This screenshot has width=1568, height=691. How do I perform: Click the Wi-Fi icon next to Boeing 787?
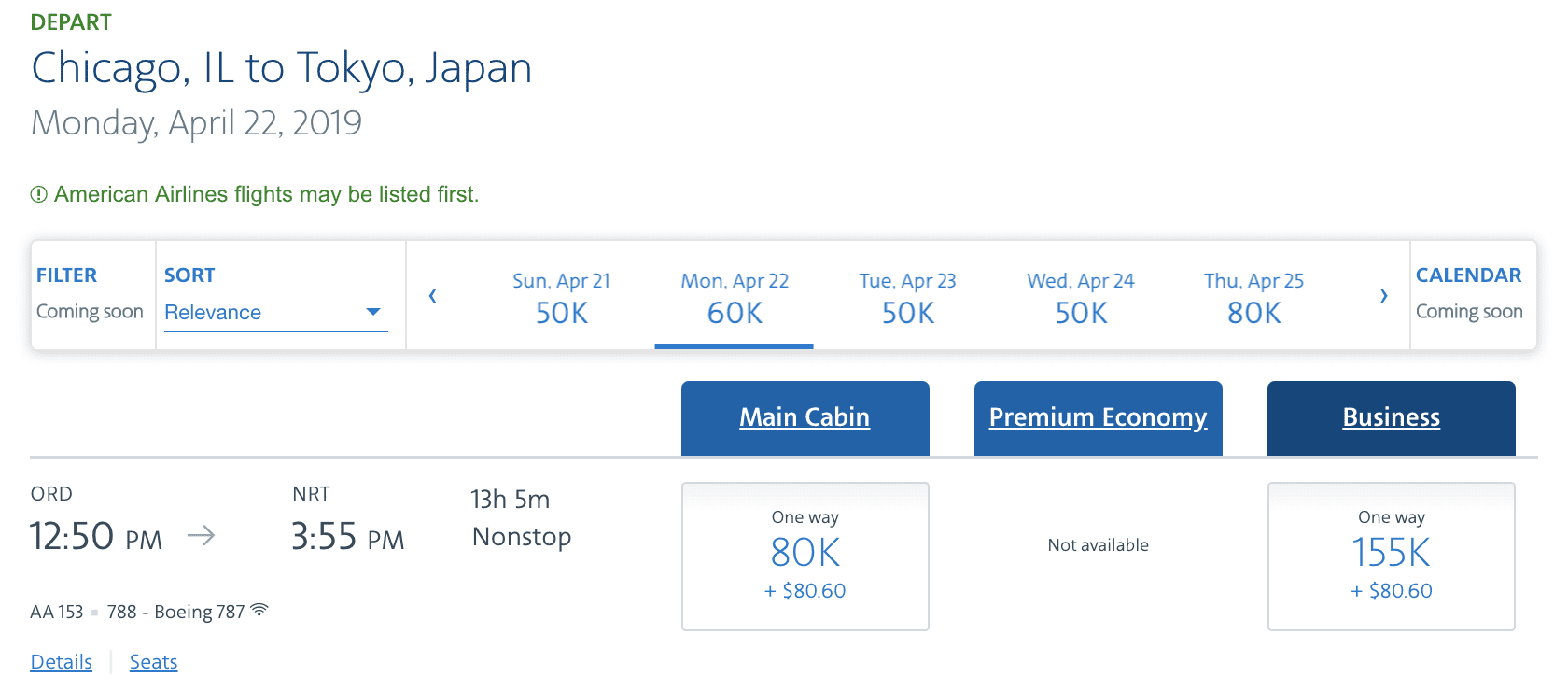[259, 610]
